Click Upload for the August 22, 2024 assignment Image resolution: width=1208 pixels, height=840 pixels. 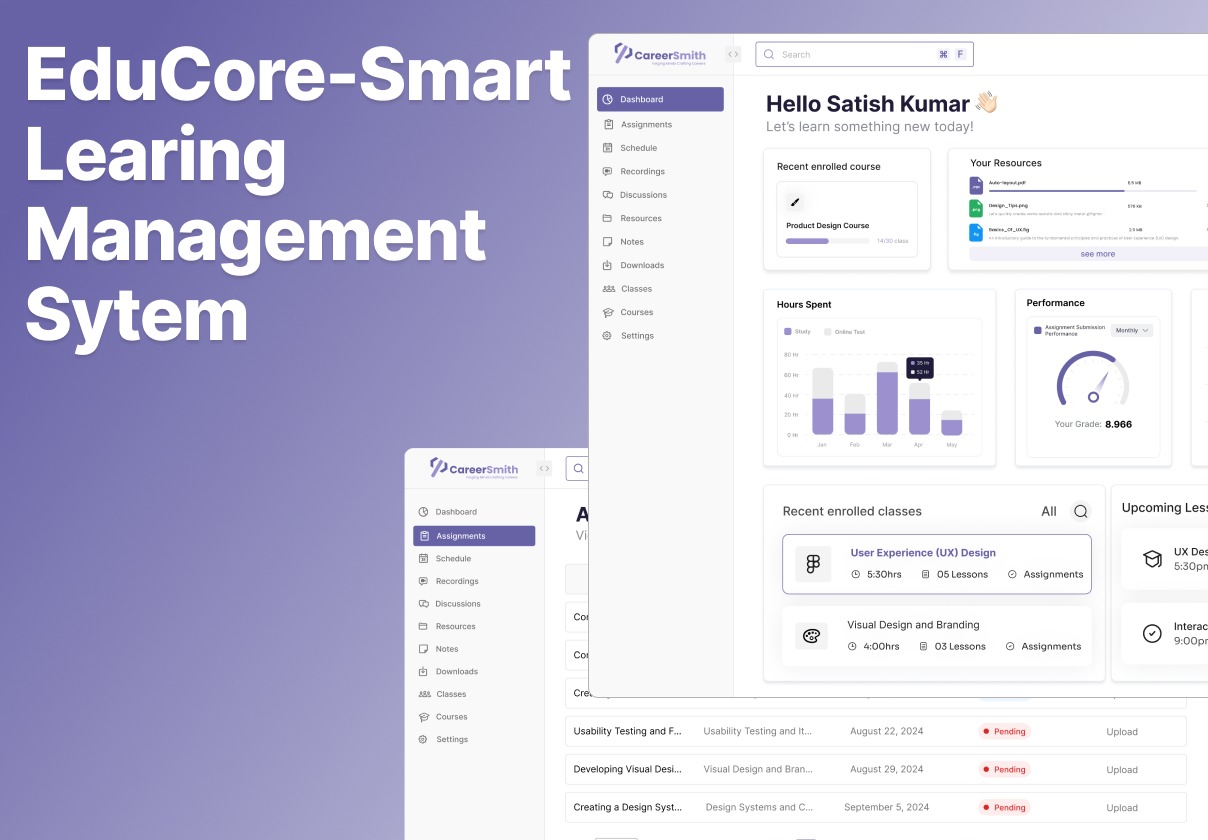point(1121,732)
